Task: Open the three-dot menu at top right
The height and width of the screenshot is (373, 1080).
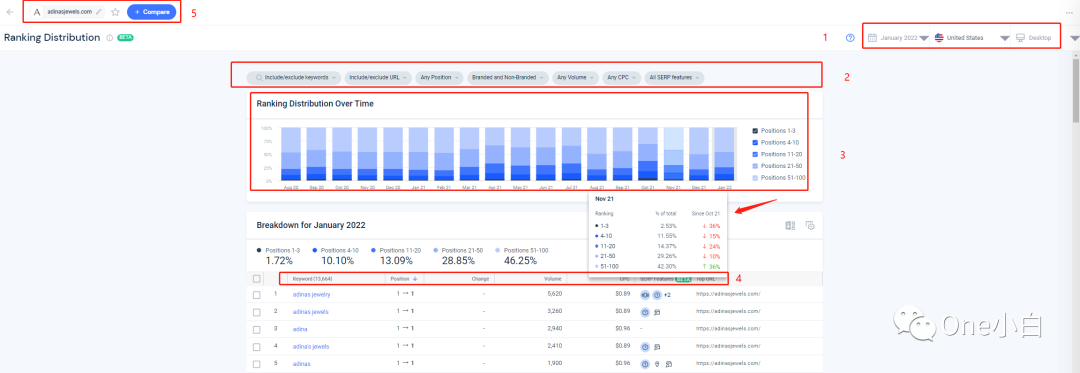Action: [x=1069, y=12]
